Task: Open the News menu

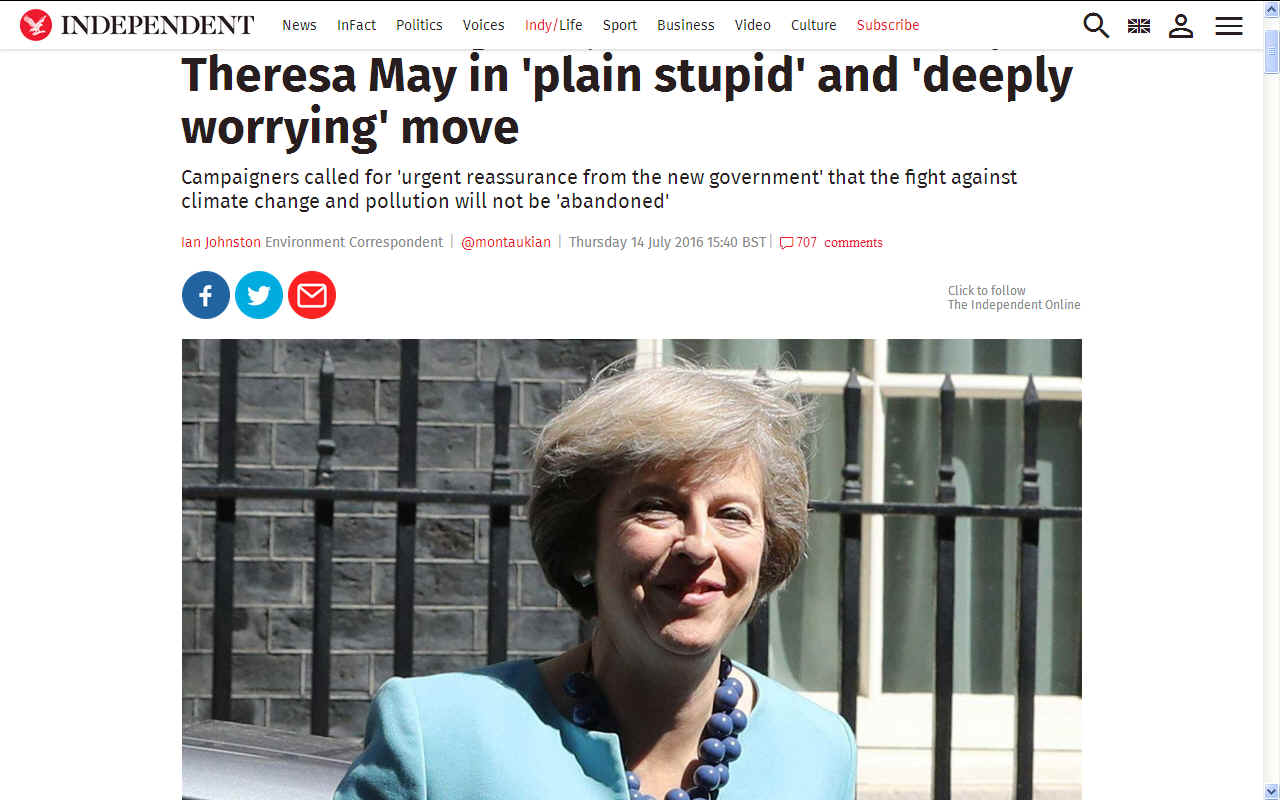Action: point(299,25)
